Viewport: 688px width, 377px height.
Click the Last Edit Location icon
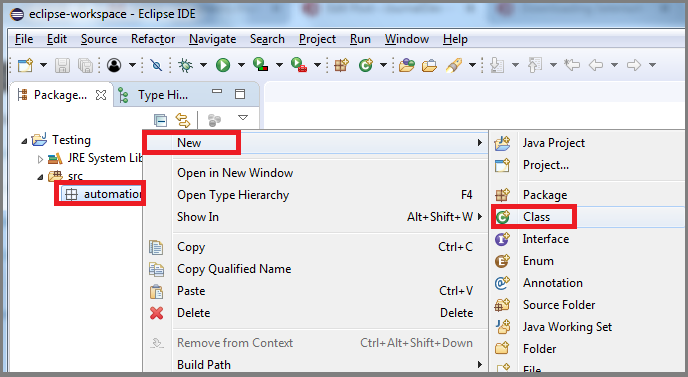(572, 65)
